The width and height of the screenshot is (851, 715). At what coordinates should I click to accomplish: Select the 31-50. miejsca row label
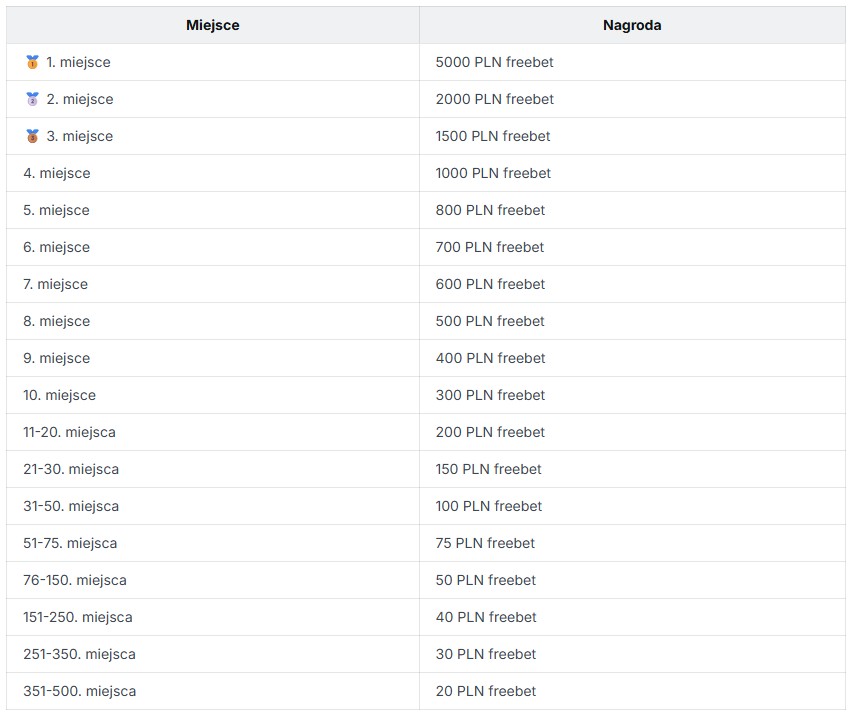(71, 505)
